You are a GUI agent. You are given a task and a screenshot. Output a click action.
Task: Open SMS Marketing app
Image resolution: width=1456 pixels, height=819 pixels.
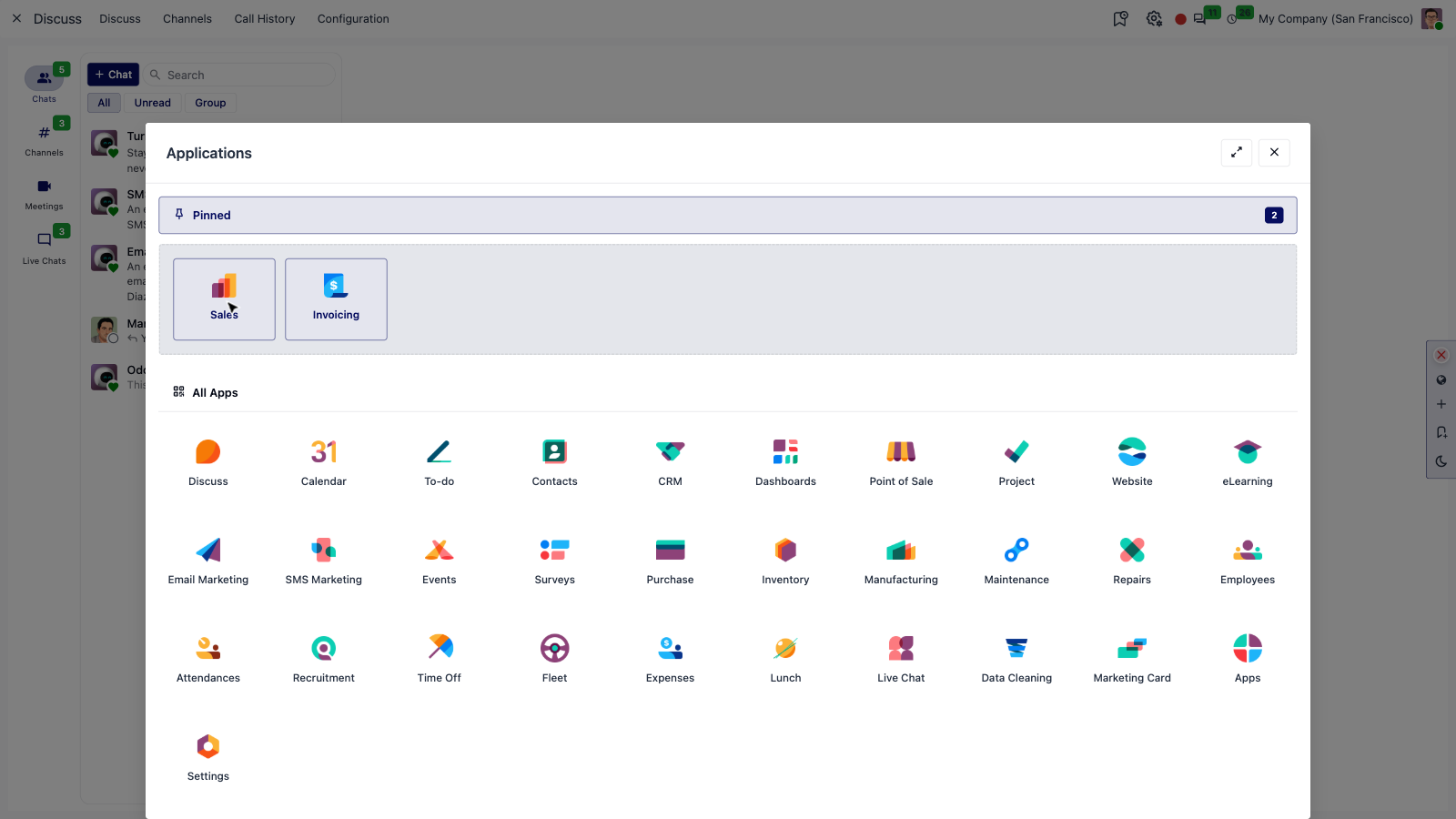(324, 561)
